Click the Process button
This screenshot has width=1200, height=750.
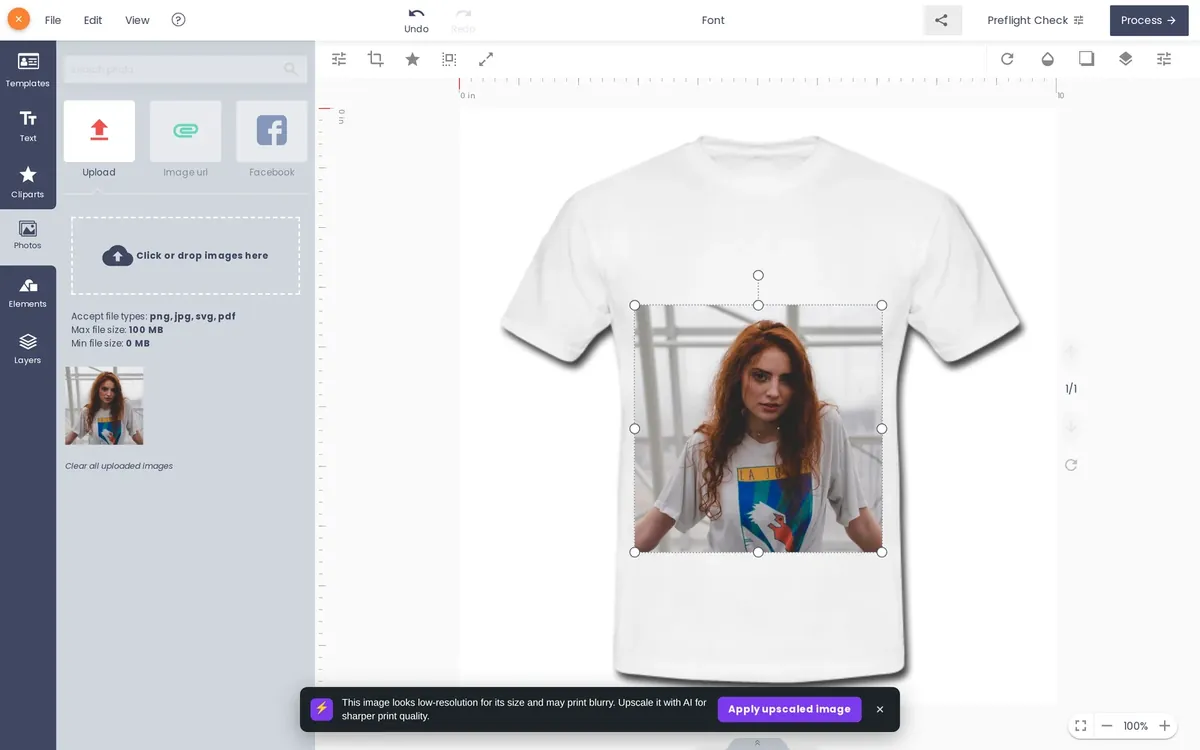click(1149, 20)
